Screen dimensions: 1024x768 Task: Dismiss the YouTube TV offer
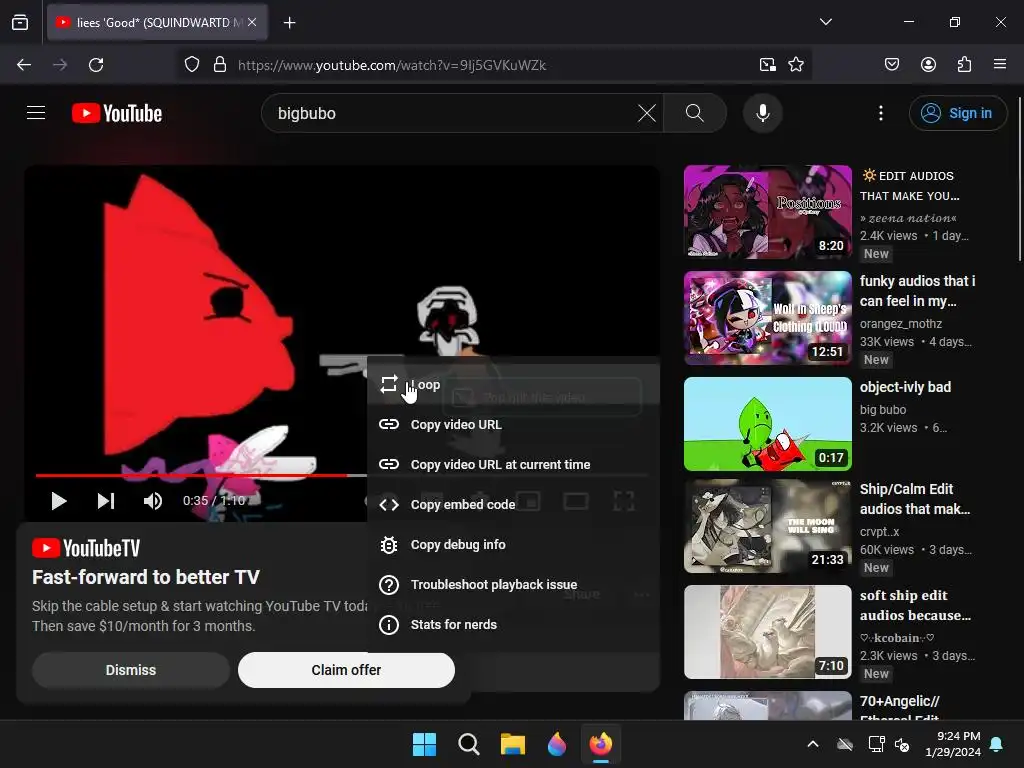(x=131, y=670)
